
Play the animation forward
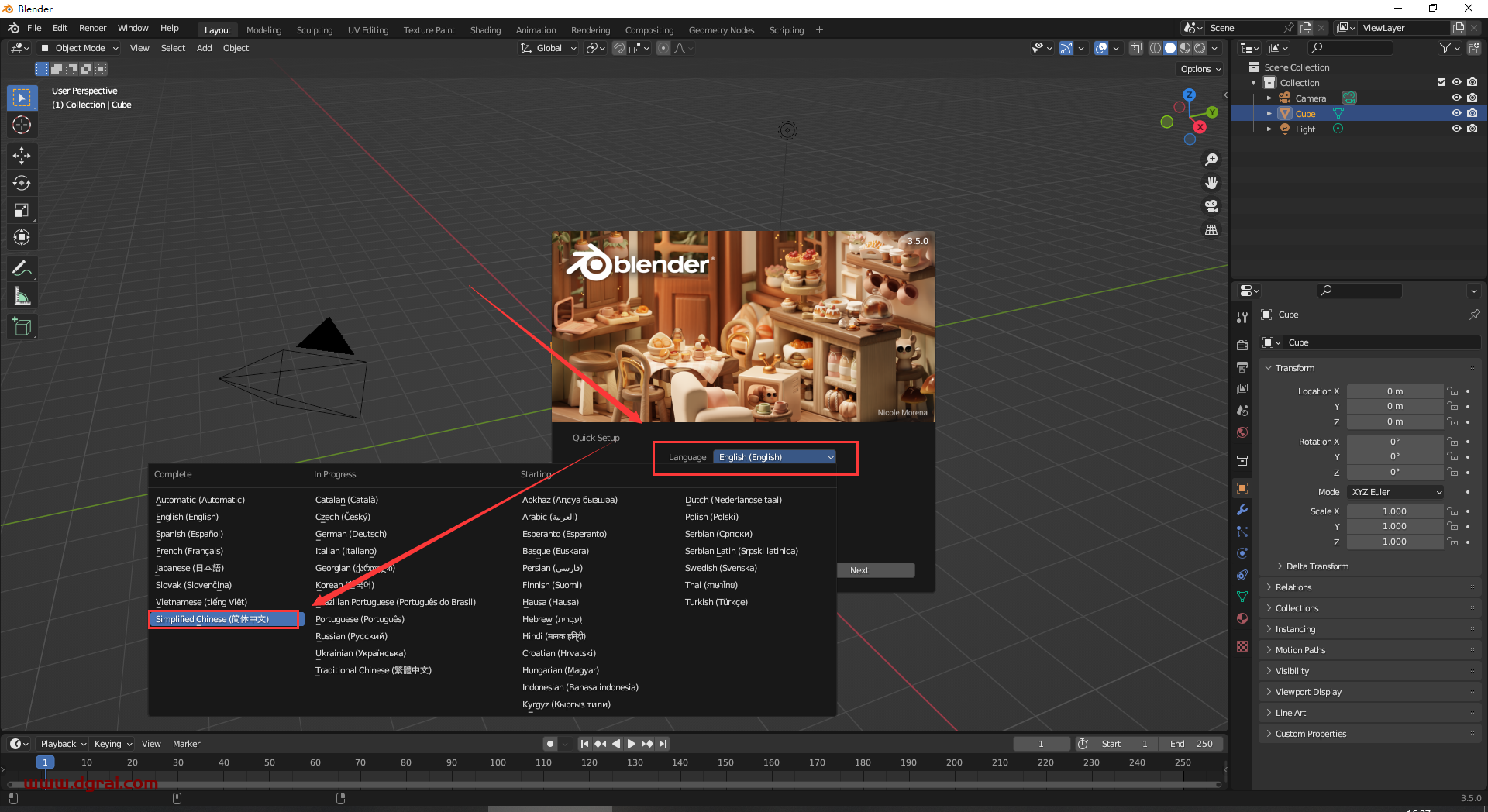632,744
